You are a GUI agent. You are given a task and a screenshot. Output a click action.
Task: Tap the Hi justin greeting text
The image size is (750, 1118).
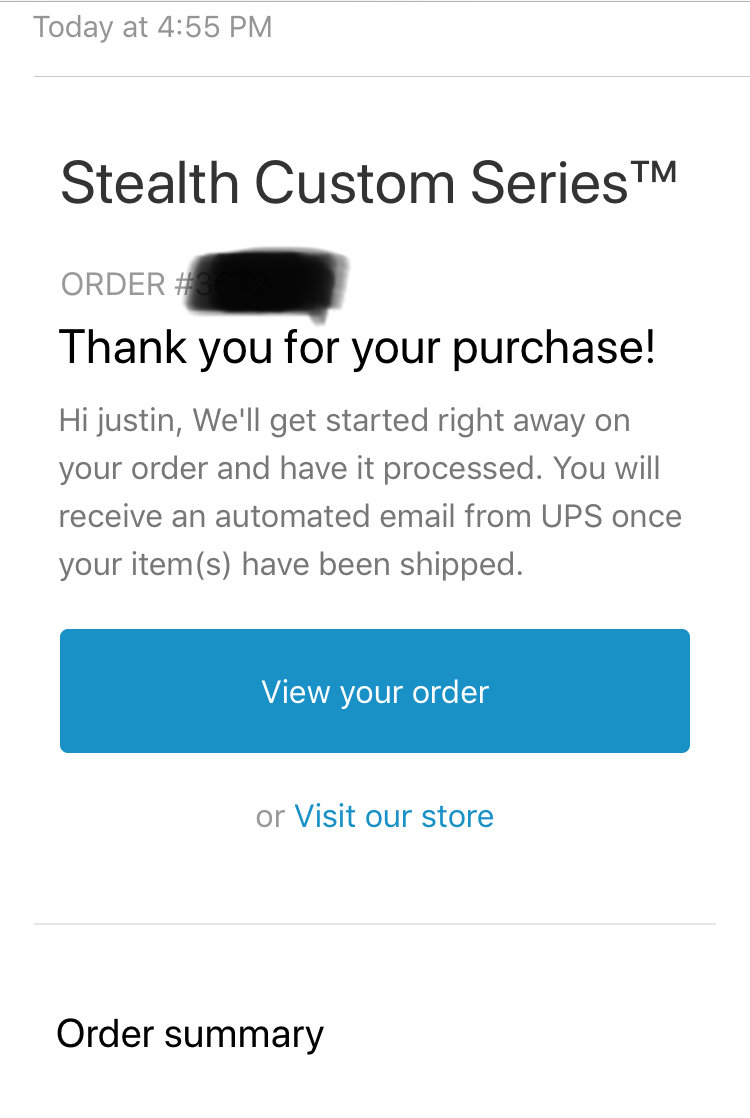[120, 420]
